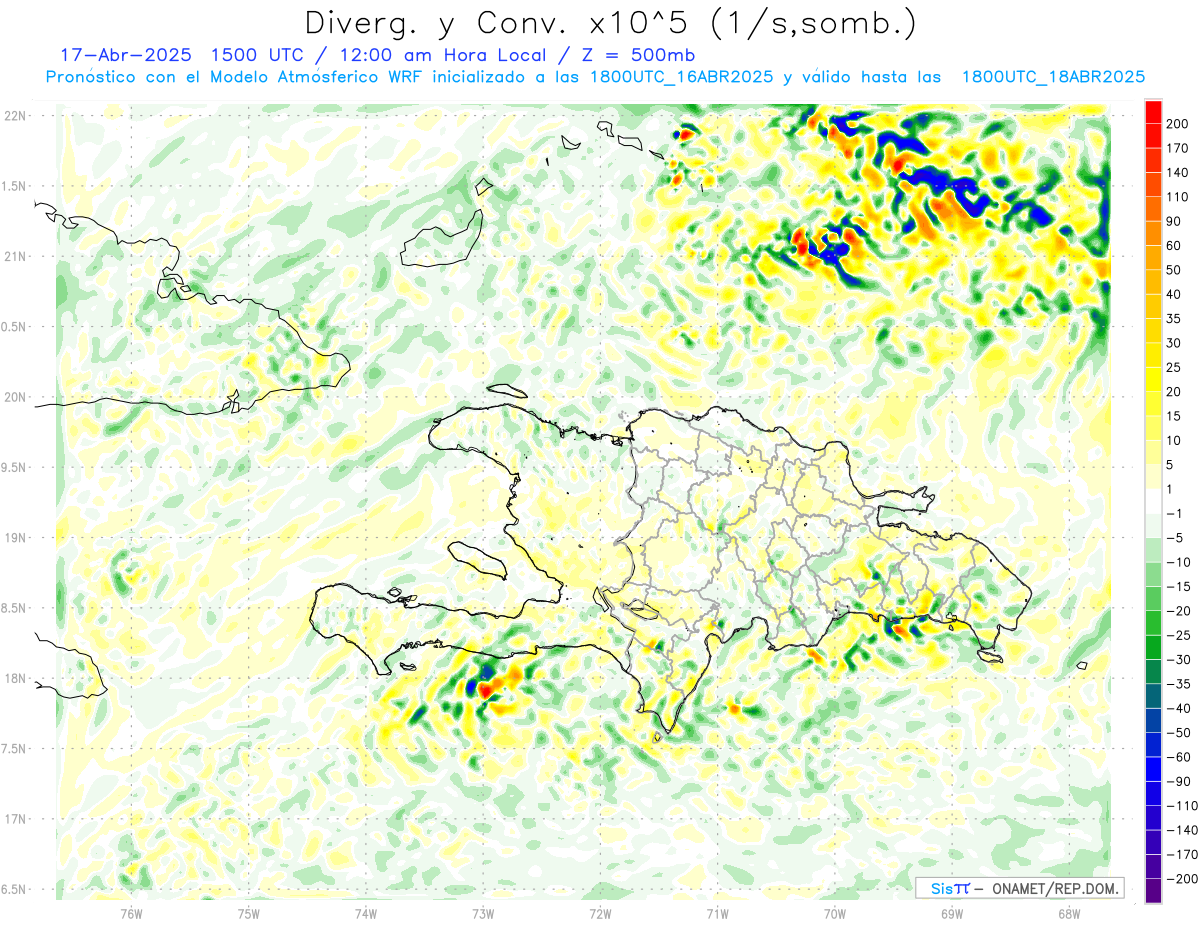Click the '1.5N' latitude label

[x=14, y=186]
